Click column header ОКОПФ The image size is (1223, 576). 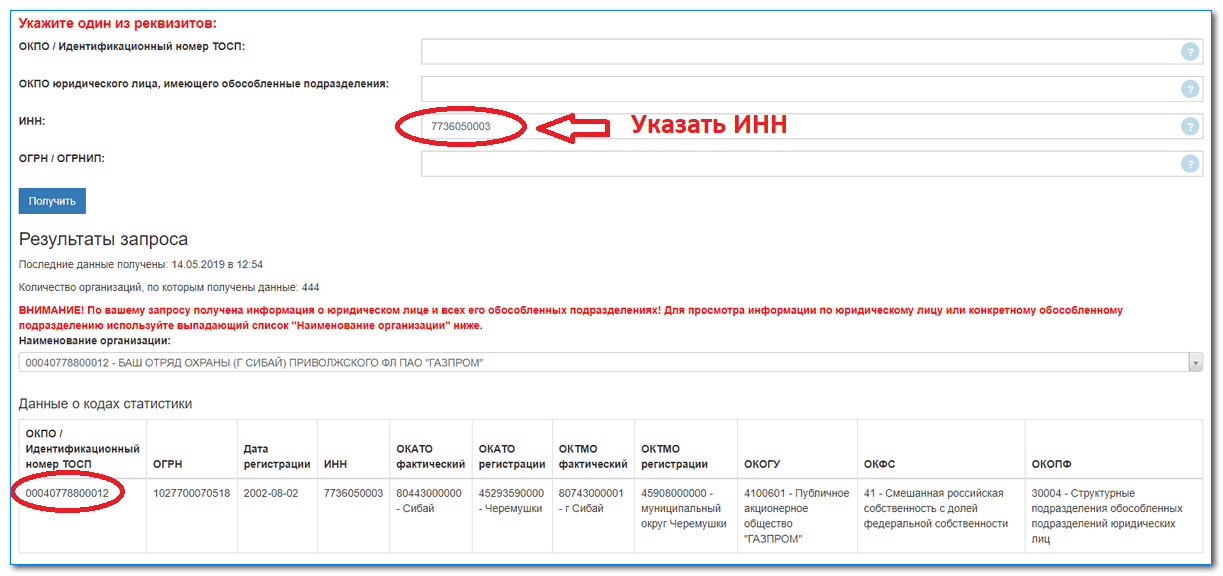coord(1052,464)
